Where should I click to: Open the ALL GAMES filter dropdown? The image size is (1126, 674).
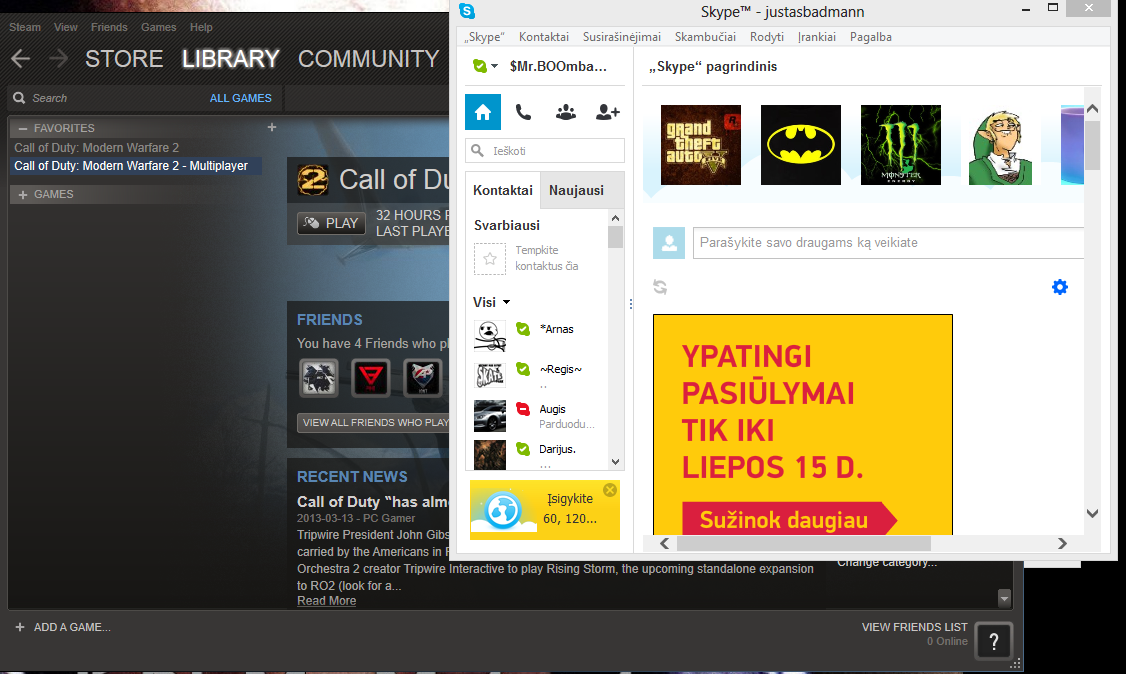pos(241,98)
